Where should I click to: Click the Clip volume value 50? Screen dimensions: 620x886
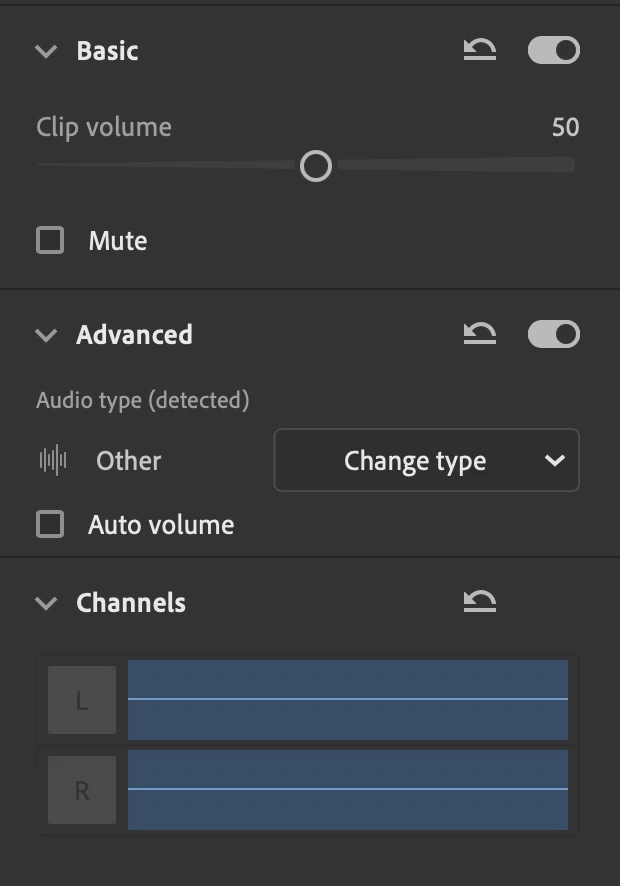(565, 127)
